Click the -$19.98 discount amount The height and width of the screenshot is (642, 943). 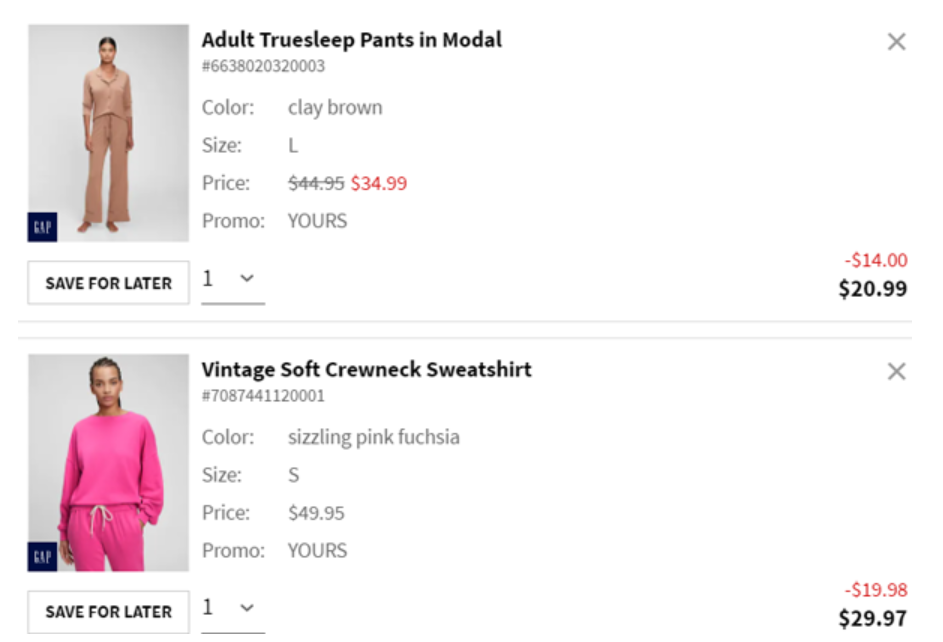point(876,590)
